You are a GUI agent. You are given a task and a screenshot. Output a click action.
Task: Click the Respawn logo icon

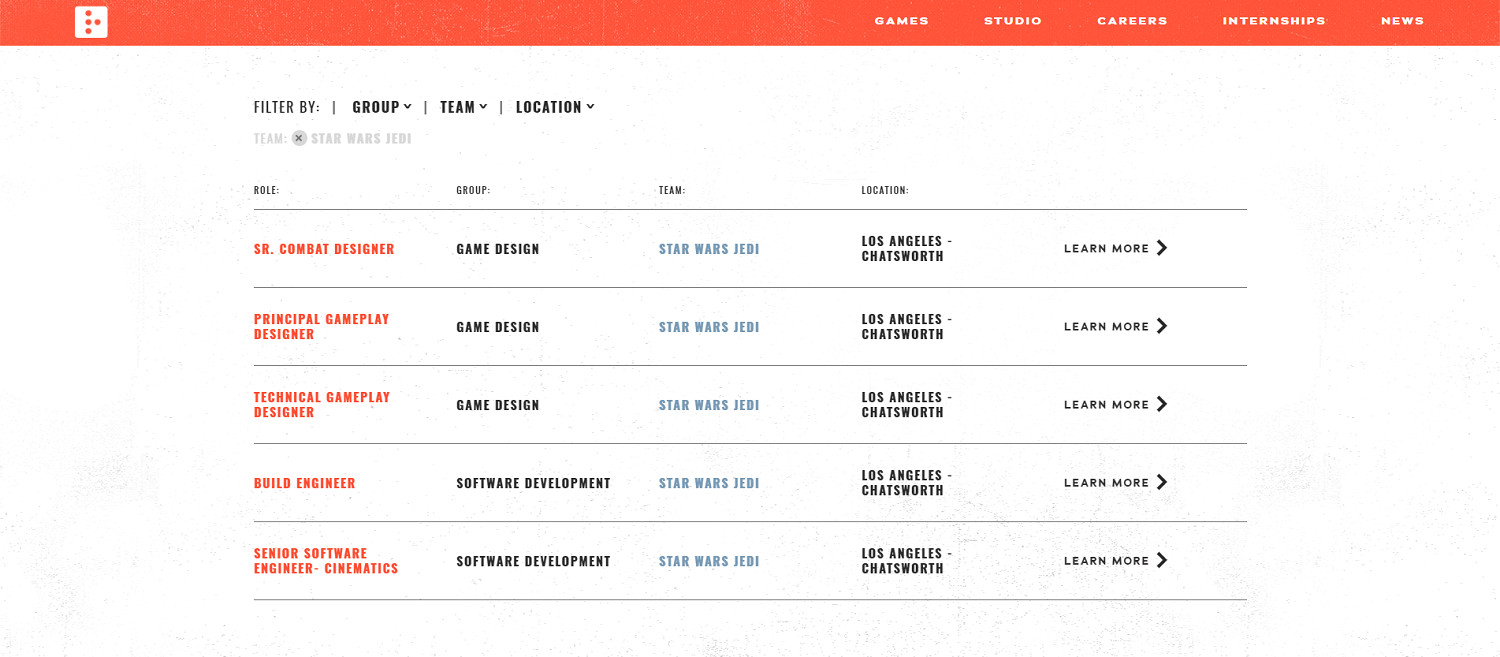click(91, 21)
